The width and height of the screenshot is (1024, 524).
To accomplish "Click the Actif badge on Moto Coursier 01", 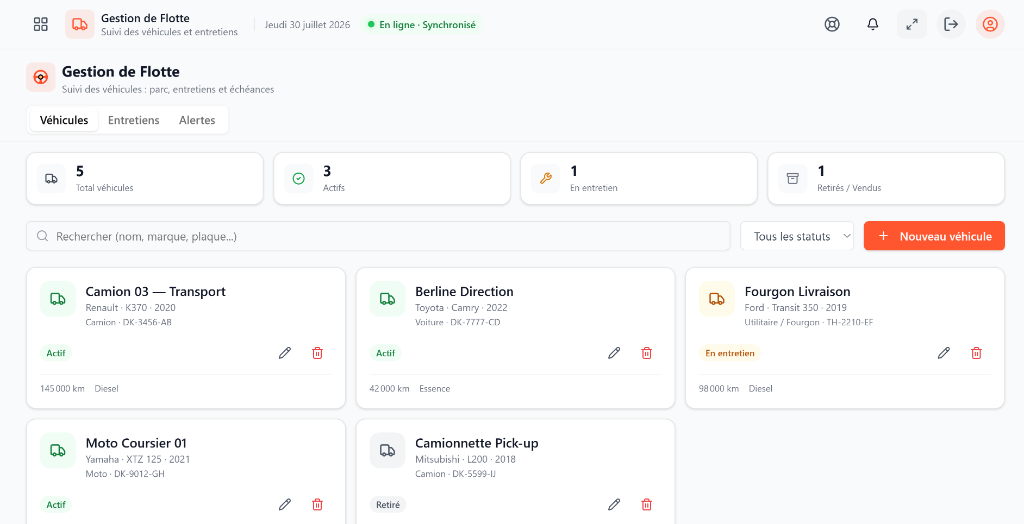I will pos(56,504).
